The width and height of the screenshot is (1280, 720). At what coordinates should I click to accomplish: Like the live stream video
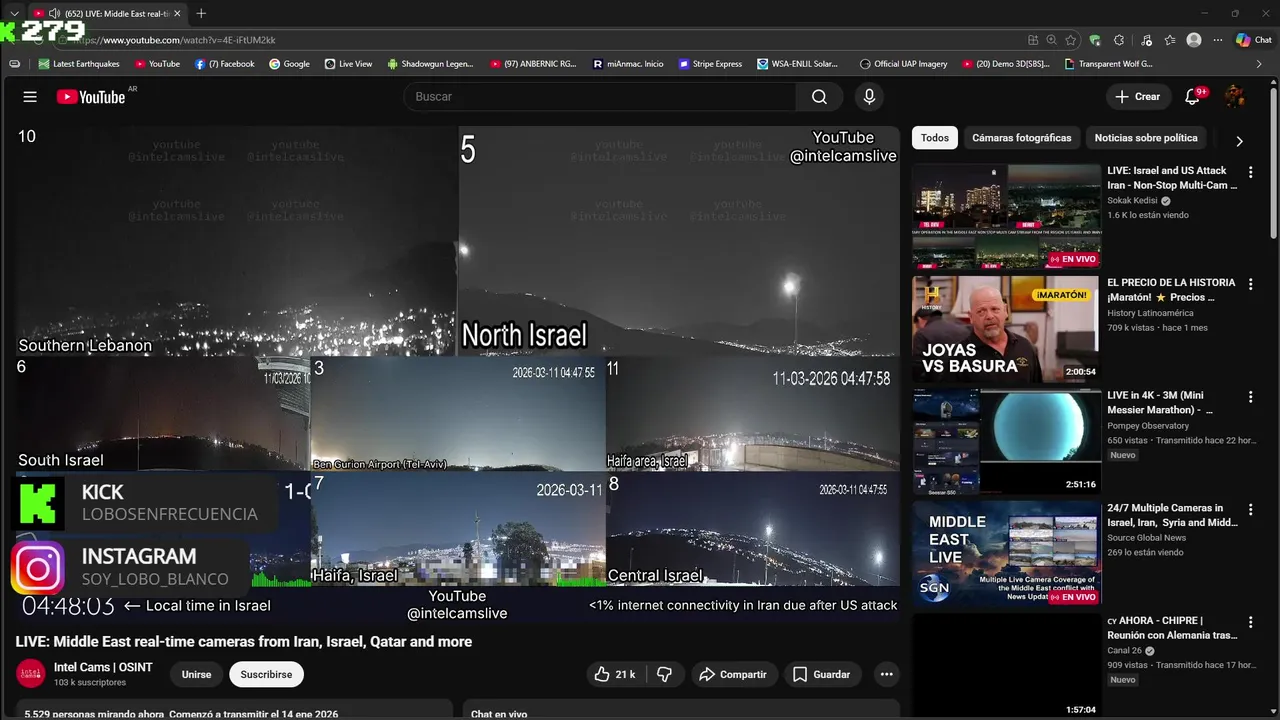(x=614, y=674)
